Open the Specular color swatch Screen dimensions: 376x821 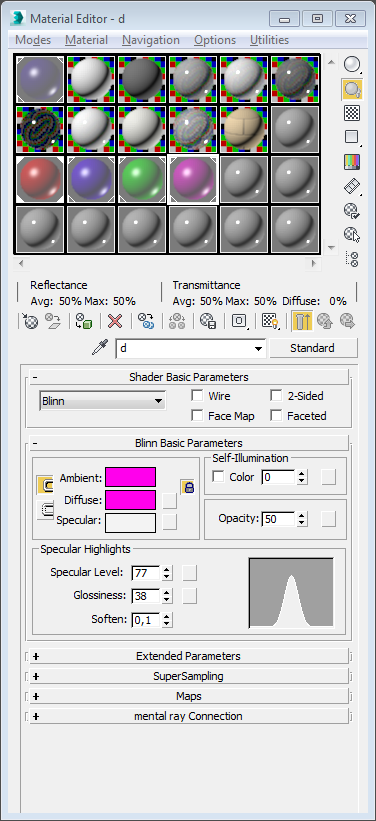pos(130,523)
